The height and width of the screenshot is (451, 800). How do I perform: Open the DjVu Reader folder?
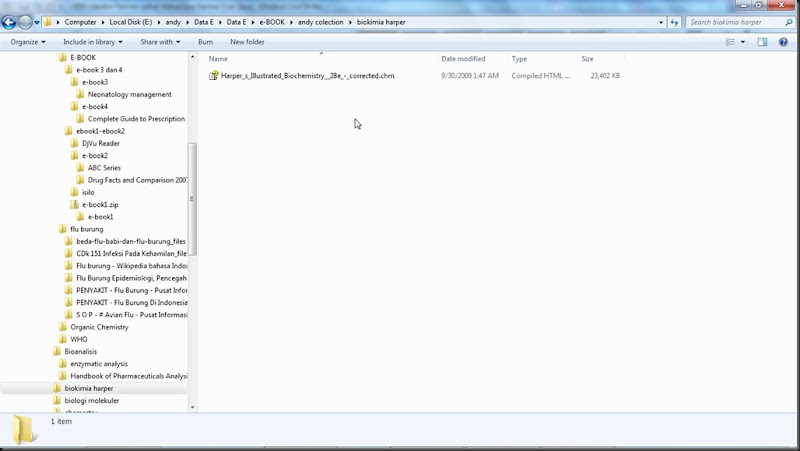(x=101, y=143)
